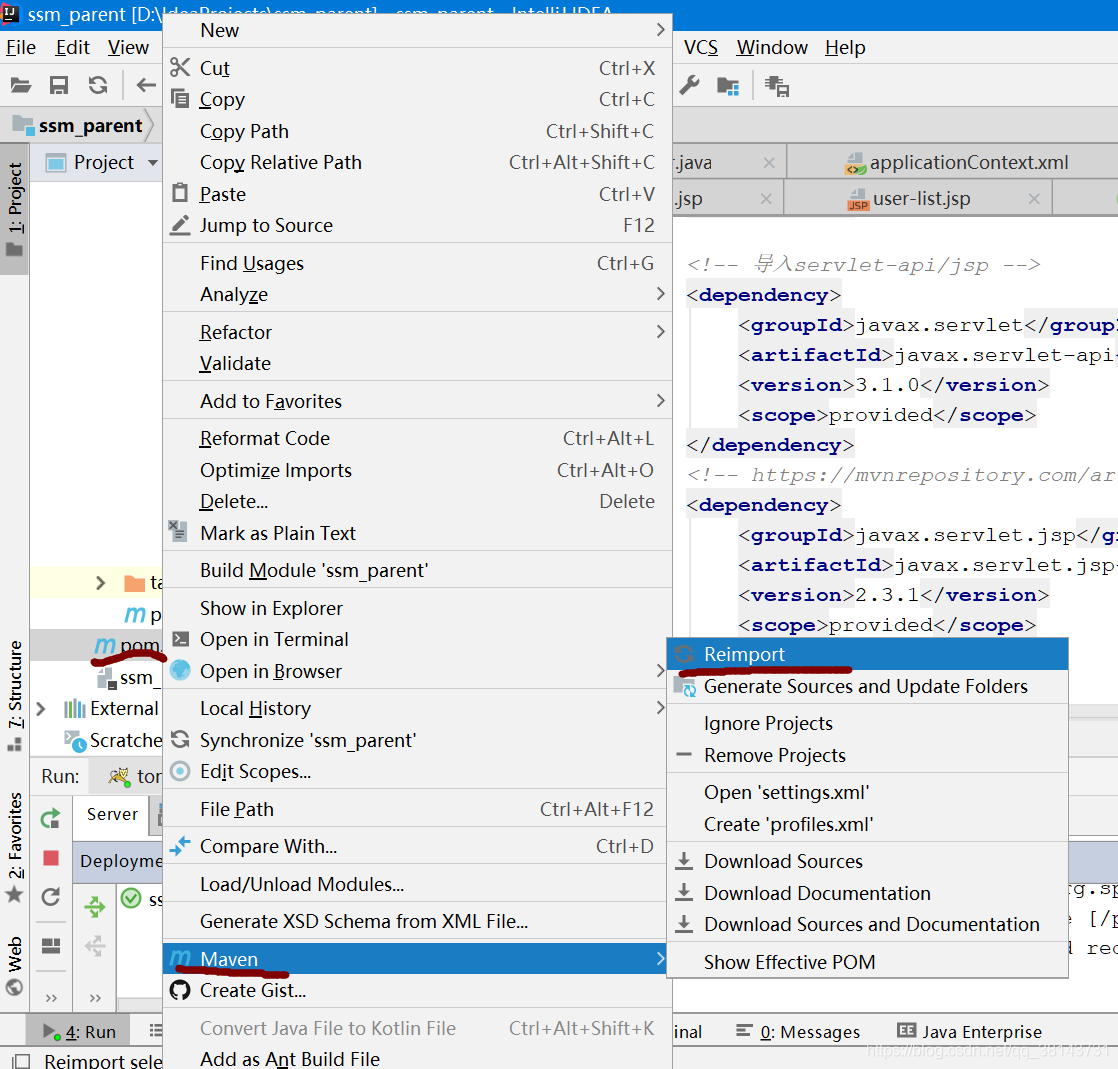Open the Project view dropdown
This screenshot has width=1118, height=1069.
pyautogui.click(x=153, y=163)
